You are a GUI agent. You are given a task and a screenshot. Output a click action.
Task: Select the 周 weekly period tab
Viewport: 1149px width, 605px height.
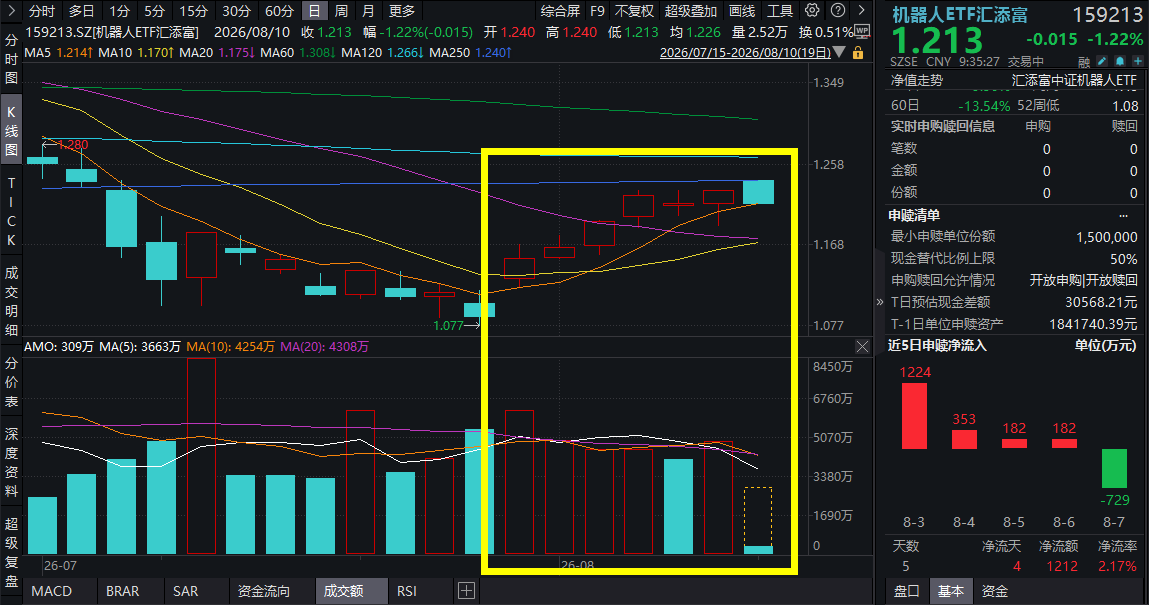pyautogui.click(x=341, y=11)
